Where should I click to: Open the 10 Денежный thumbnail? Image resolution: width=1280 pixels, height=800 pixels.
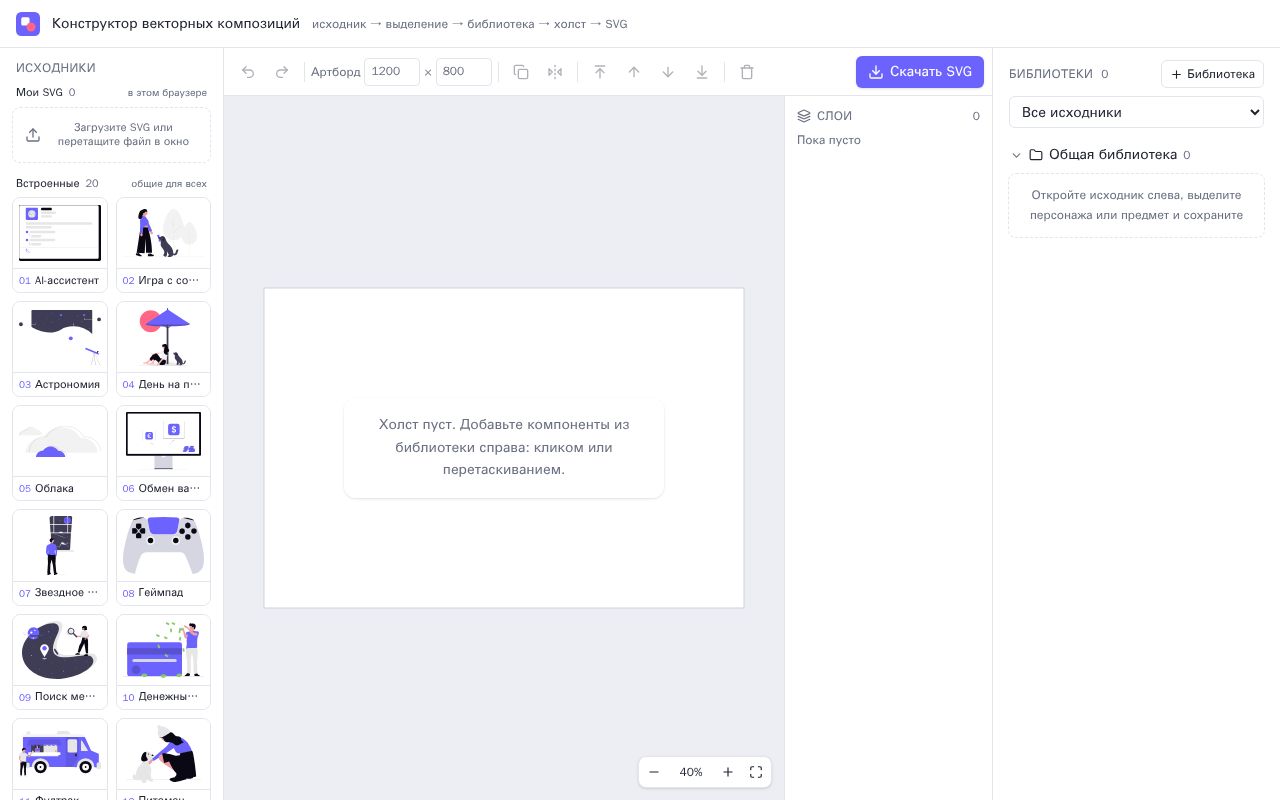164,661
